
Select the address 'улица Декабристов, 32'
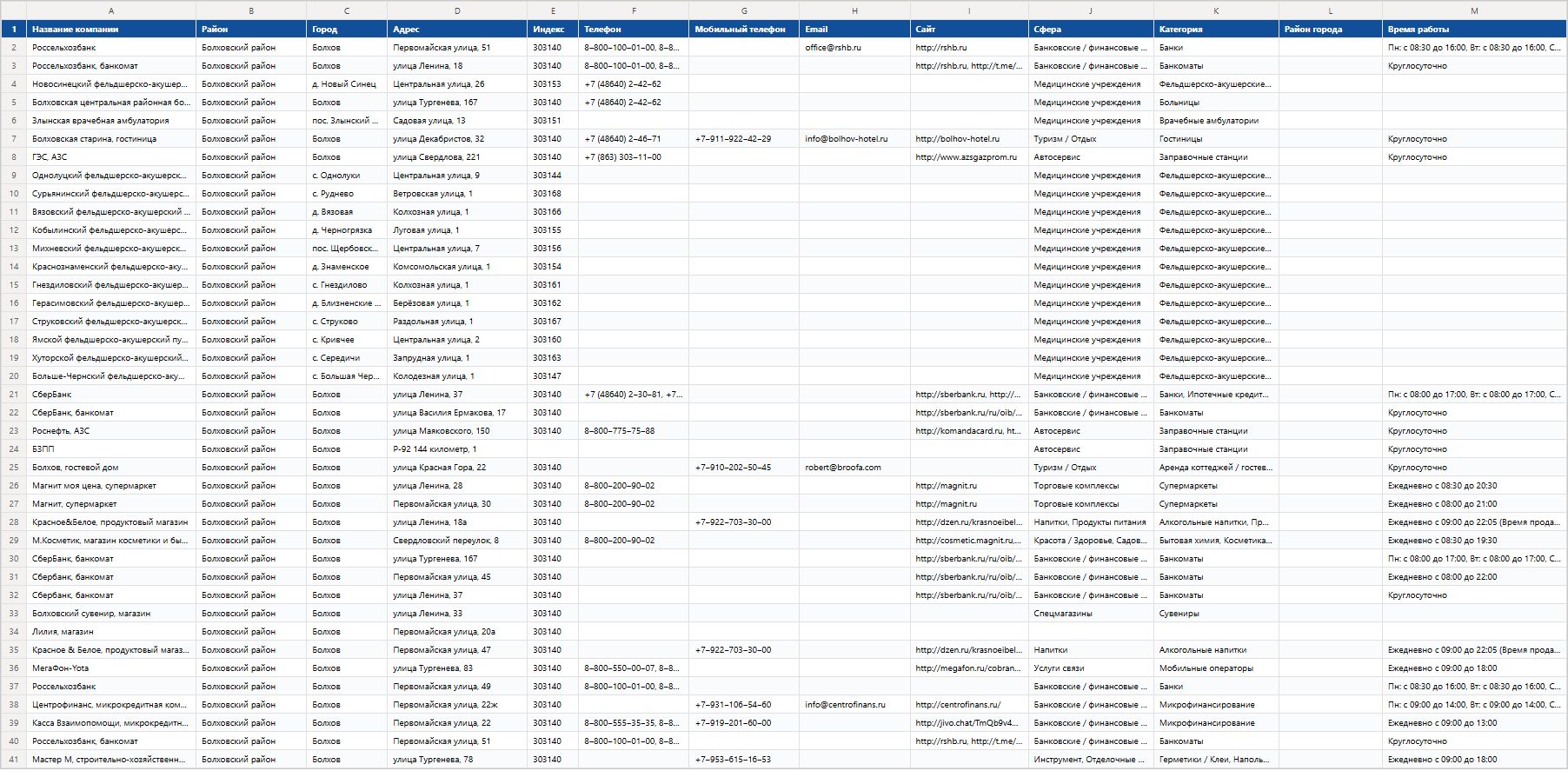457,139
